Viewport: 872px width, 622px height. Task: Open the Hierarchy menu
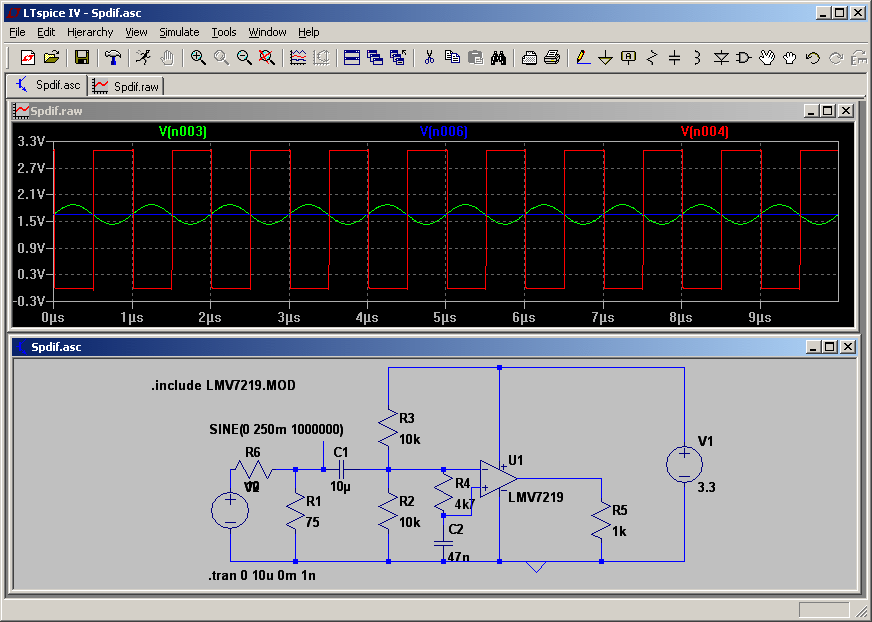coord(90,32)
